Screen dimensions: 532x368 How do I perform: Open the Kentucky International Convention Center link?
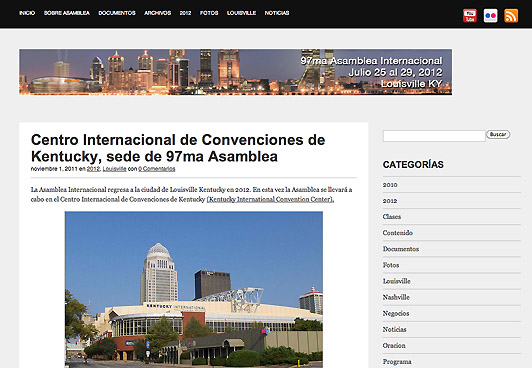click(x=270, y=199)
